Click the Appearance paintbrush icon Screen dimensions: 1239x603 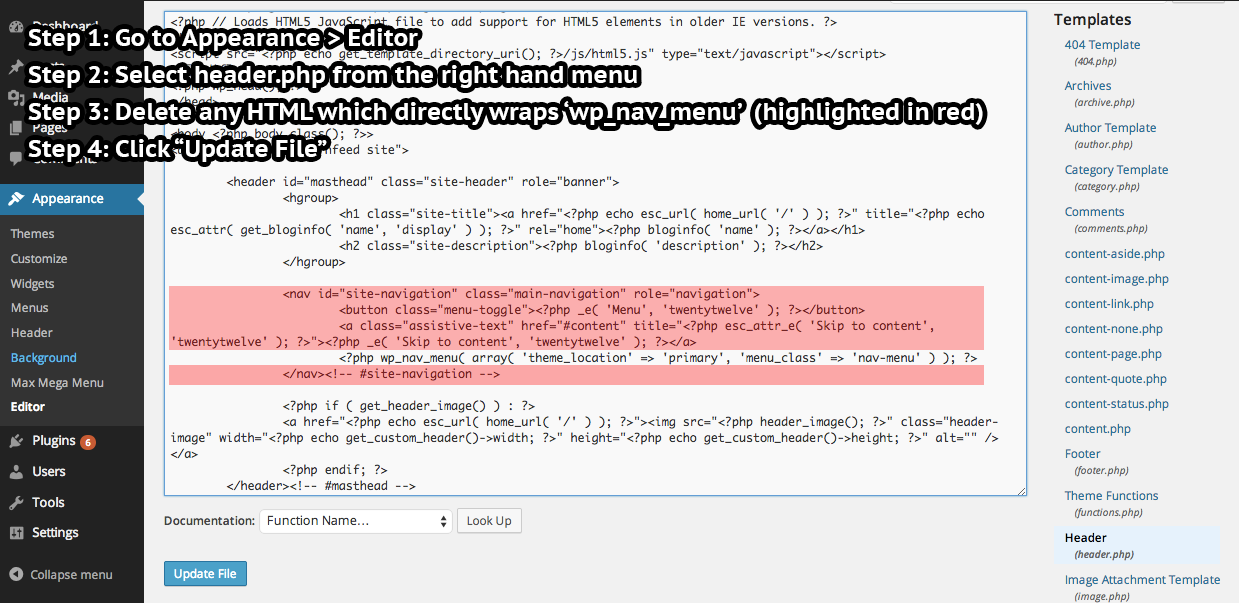(16, 199)
